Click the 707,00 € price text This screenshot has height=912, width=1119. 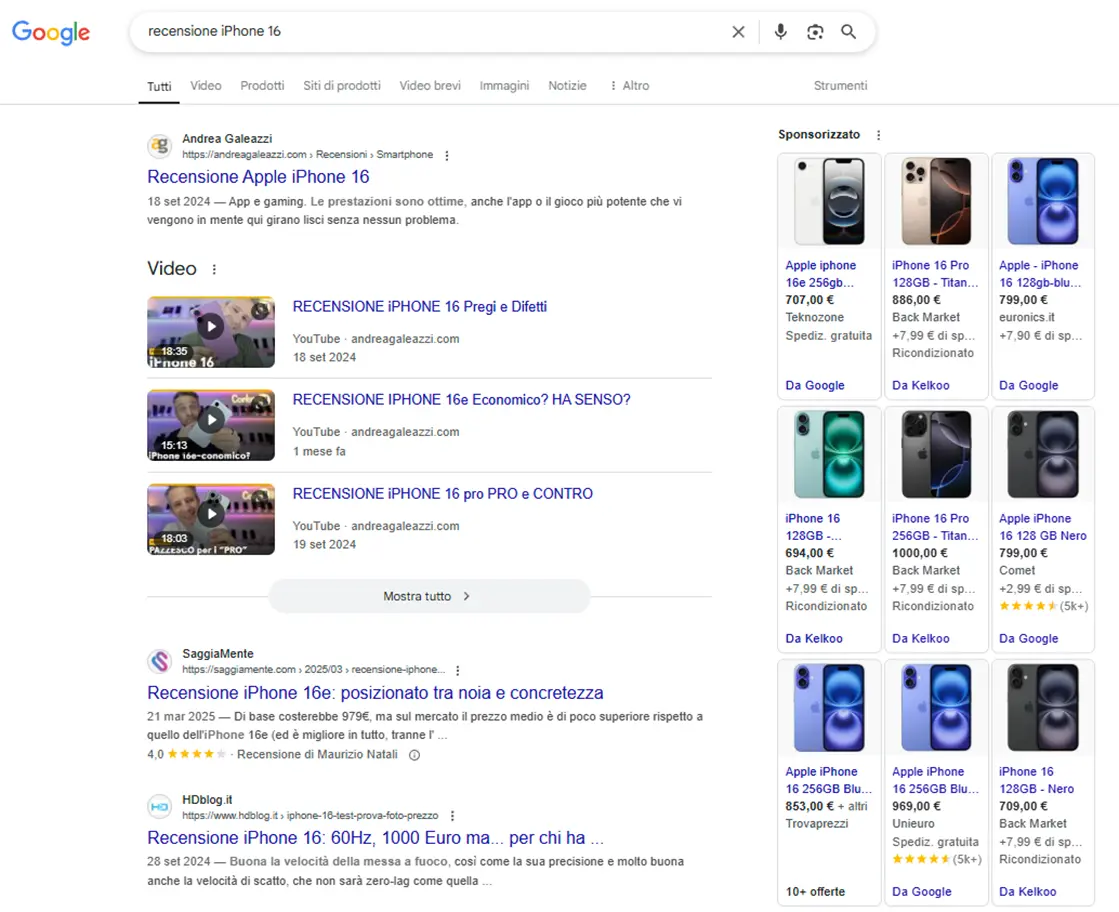809,300
